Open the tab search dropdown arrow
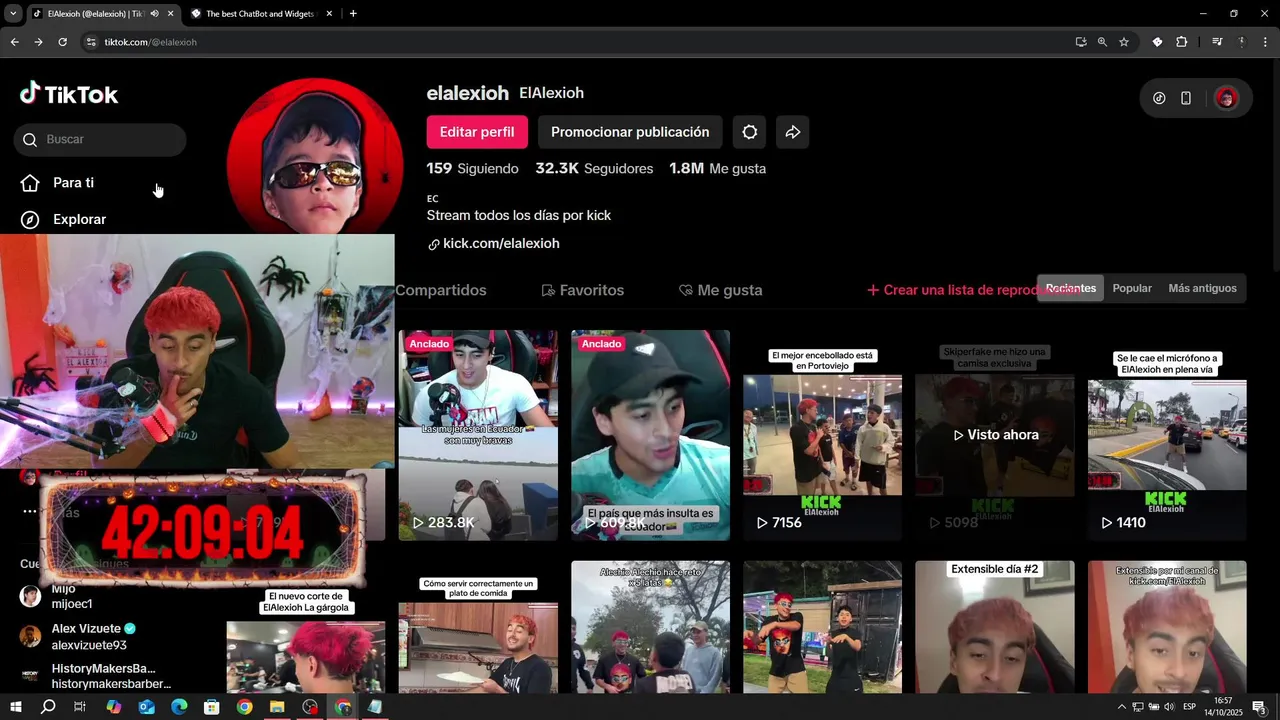 pyautogui.click(x=13, y=14)
